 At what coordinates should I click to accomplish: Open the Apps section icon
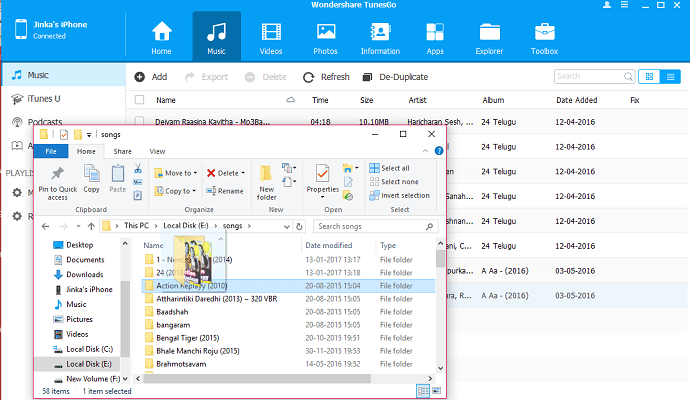[435, 36]
